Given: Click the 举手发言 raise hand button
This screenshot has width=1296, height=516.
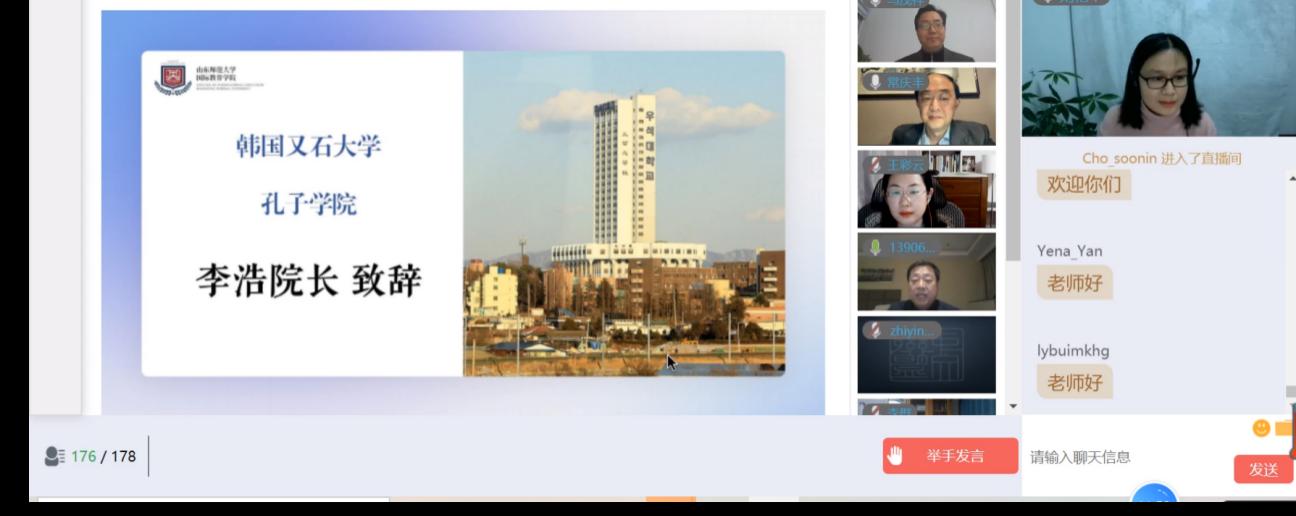Looking at the screenshot, I should point(950,456).
